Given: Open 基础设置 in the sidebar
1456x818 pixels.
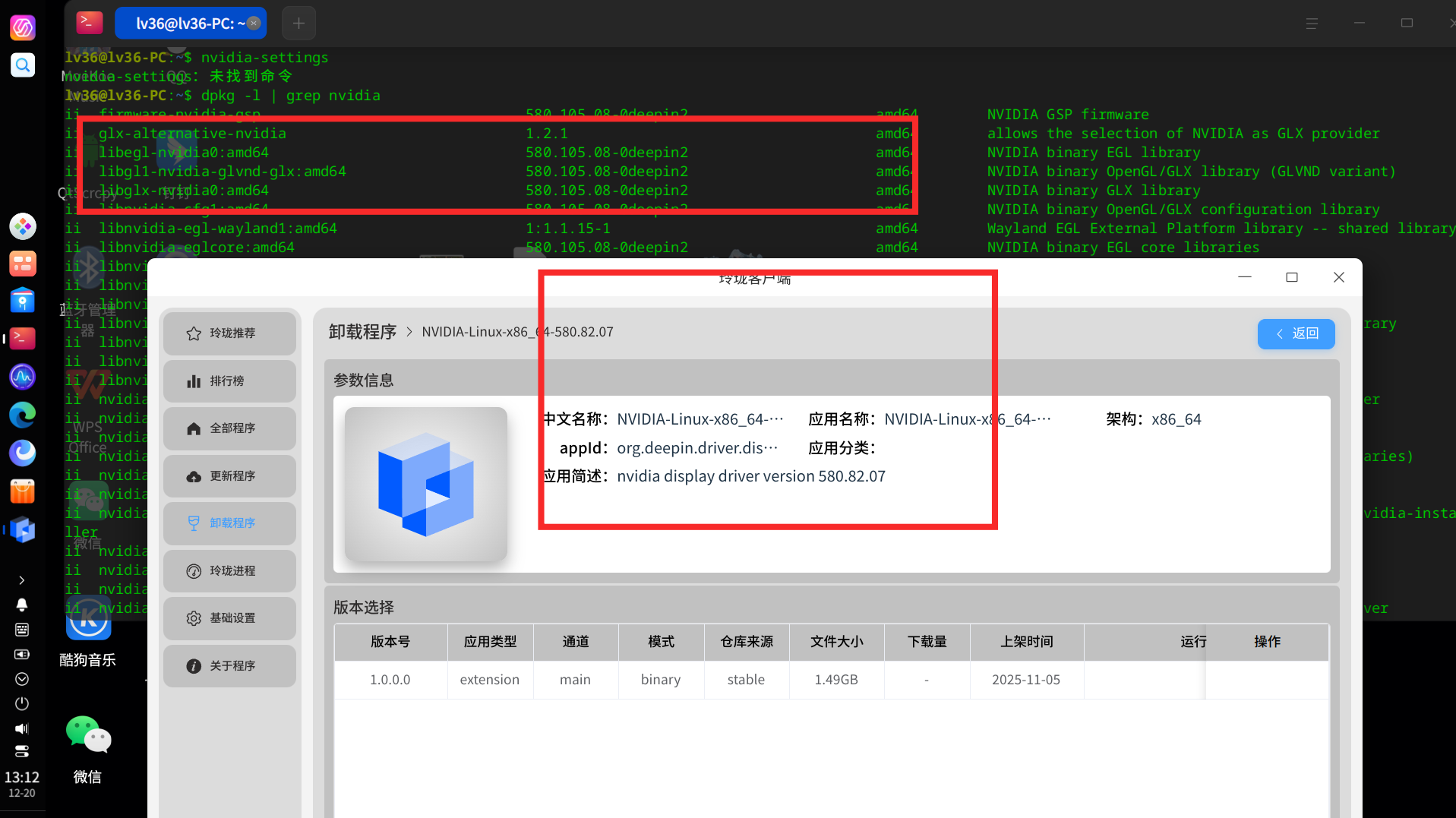Looking at the screenshot, I should click(x=229, y=618).
